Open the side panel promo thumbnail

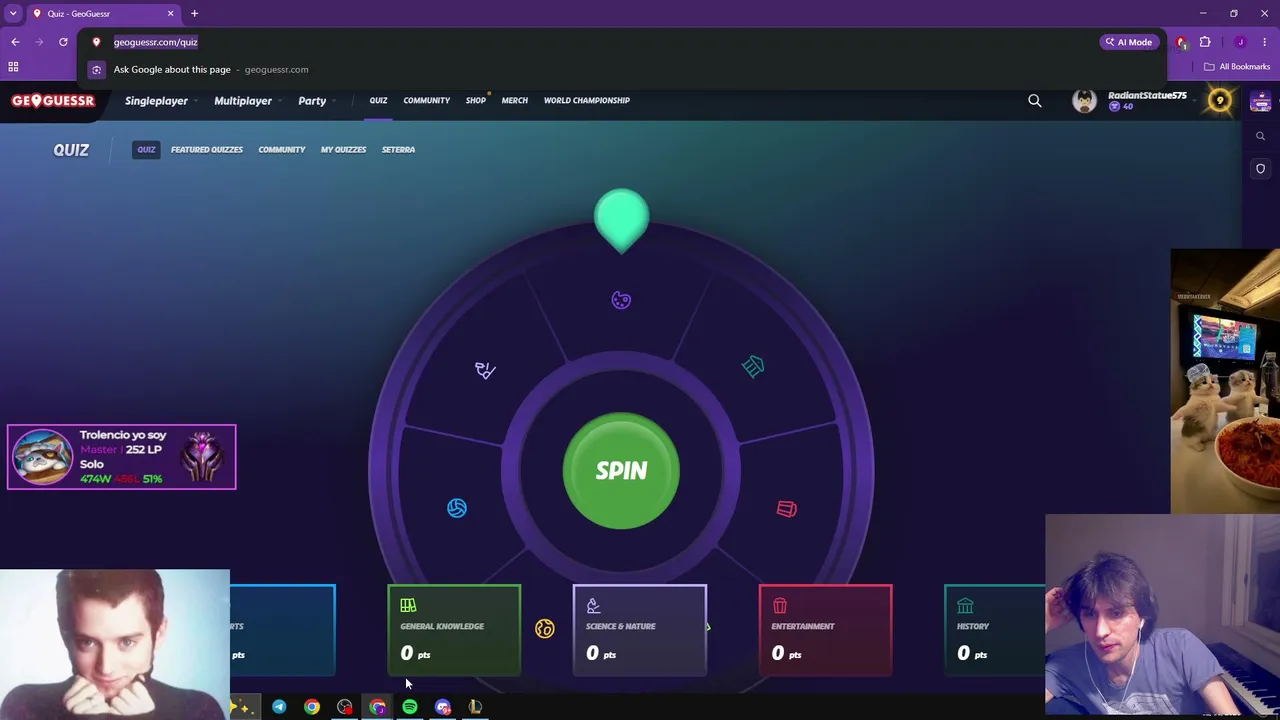click(x=1261, y=101)
